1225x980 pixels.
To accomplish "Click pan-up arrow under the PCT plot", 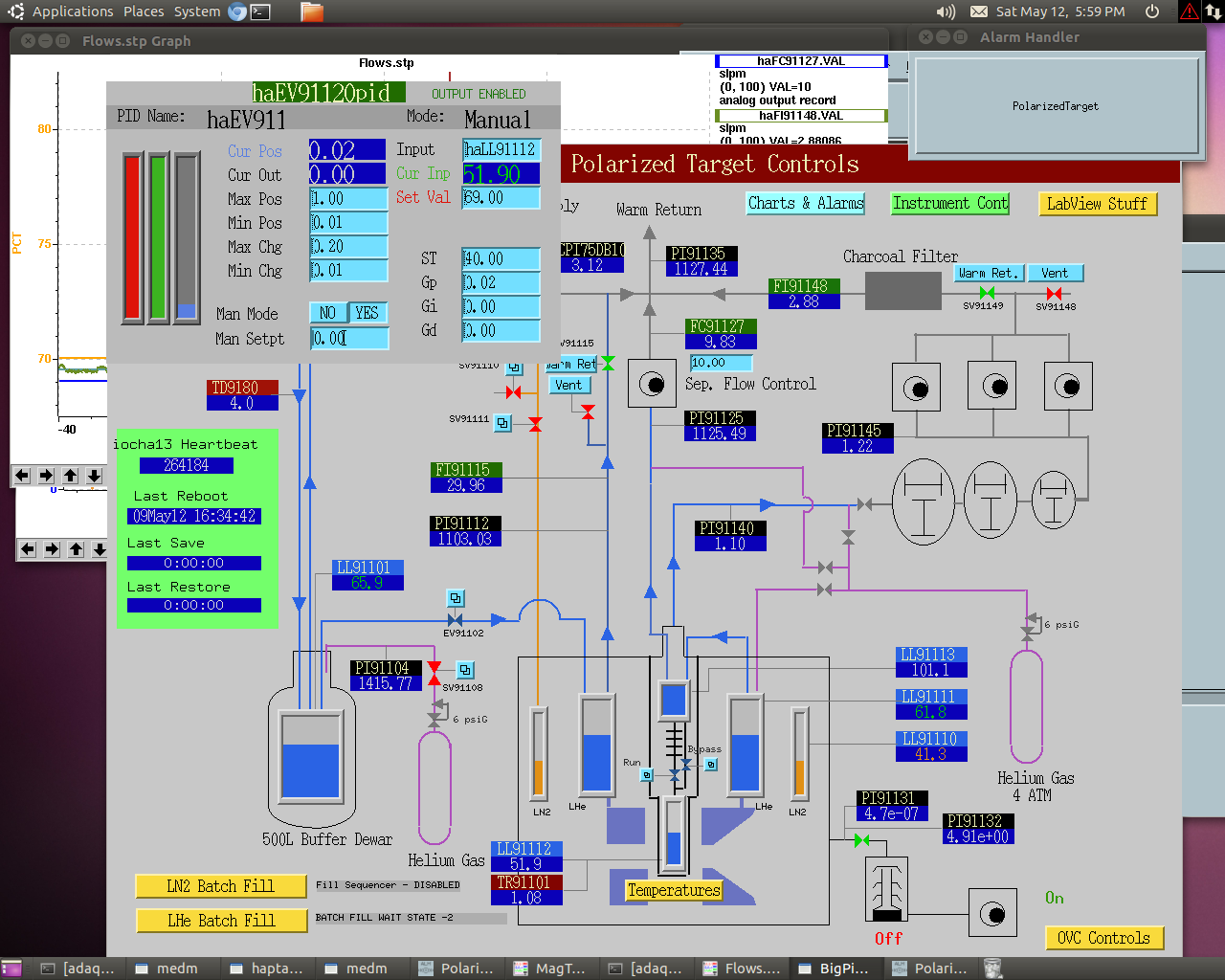I will [70, 476].
